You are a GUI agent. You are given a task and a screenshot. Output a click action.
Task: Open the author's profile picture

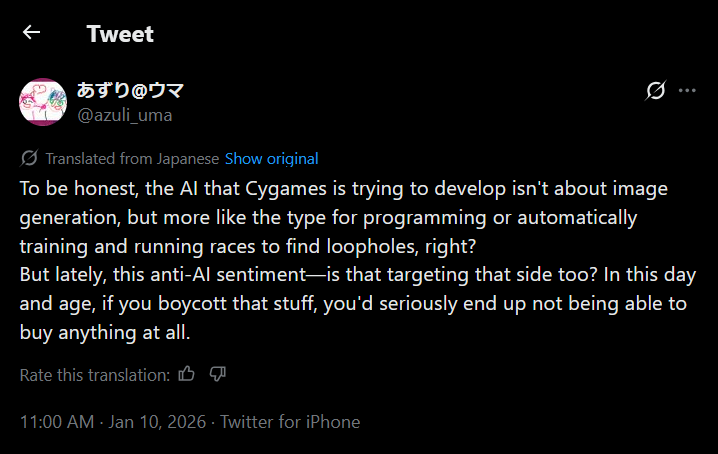(43, 102)
